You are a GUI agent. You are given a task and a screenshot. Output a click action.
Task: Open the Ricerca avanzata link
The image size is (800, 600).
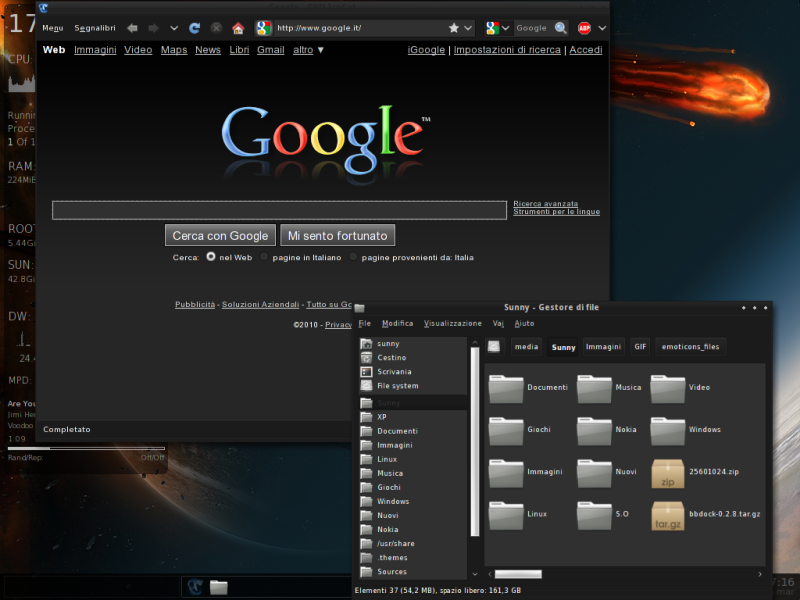pyautogui.click(x=545, y=204)
